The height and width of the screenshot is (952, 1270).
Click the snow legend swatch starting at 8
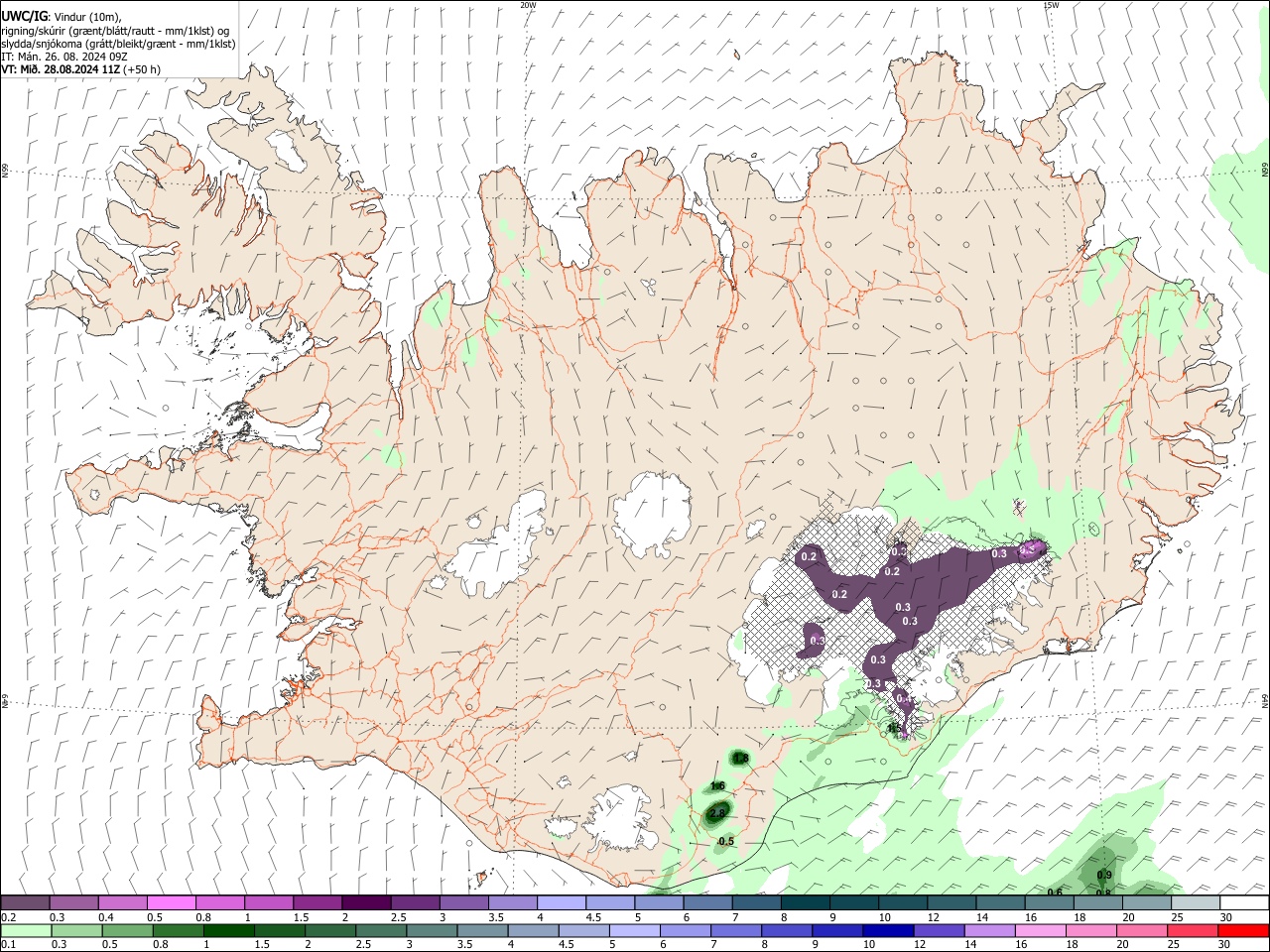[805, 902]
